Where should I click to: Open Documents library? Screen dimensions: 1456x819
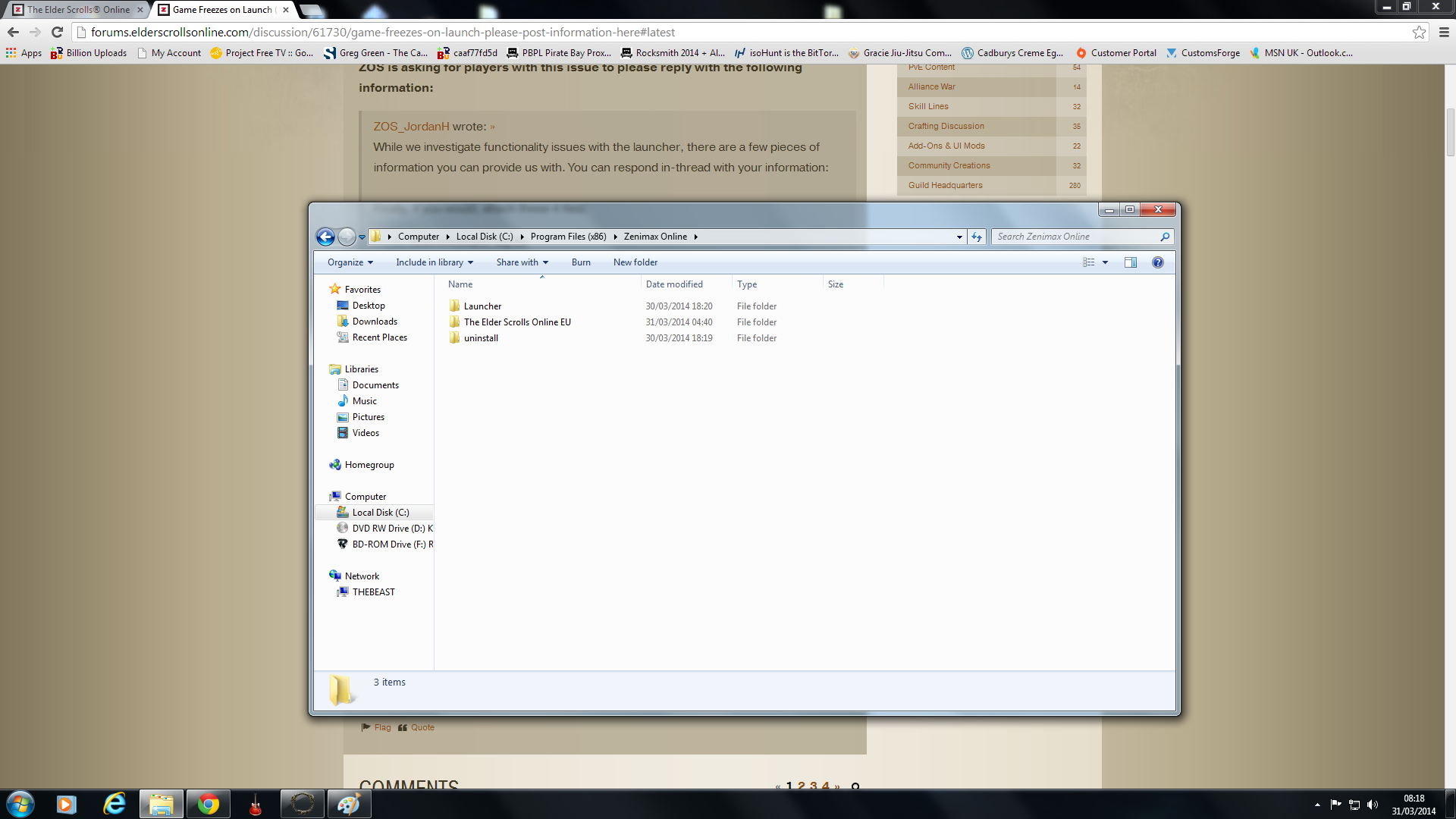[x=375, y=385]
